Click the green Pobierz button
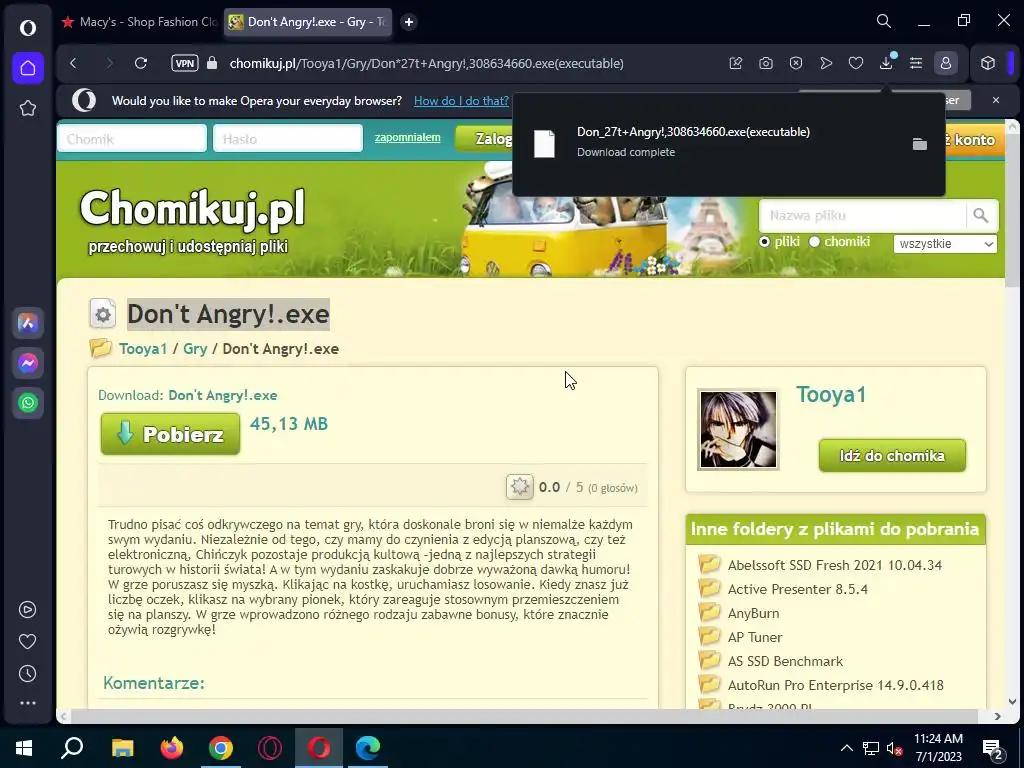 170,434
